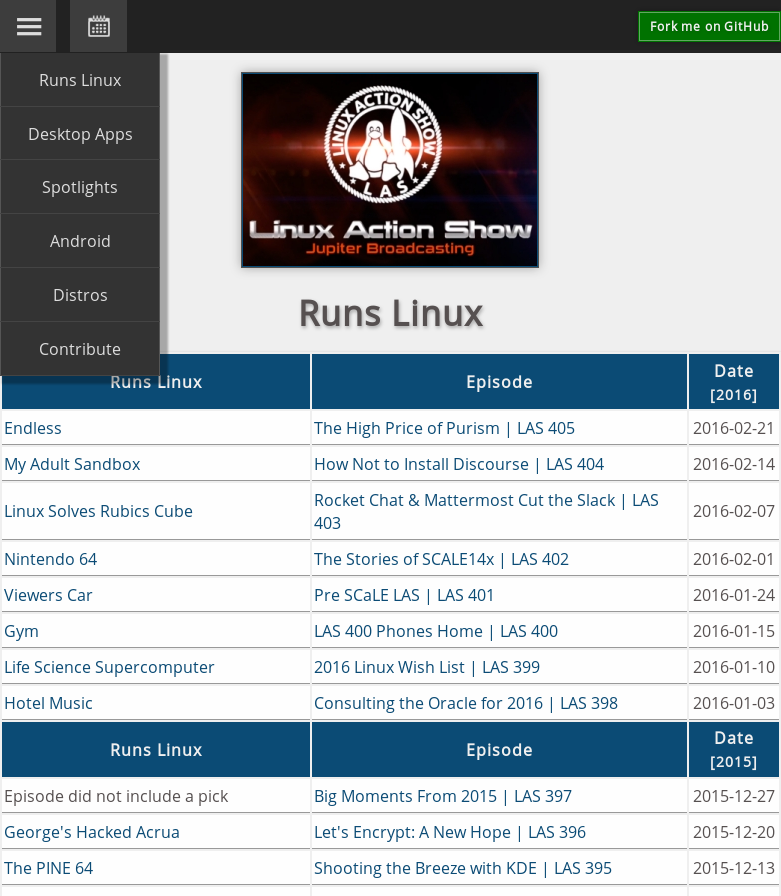Screen dimensions: 781x896
Task: Click the date 2015-12-13
Action: point(734,868)
